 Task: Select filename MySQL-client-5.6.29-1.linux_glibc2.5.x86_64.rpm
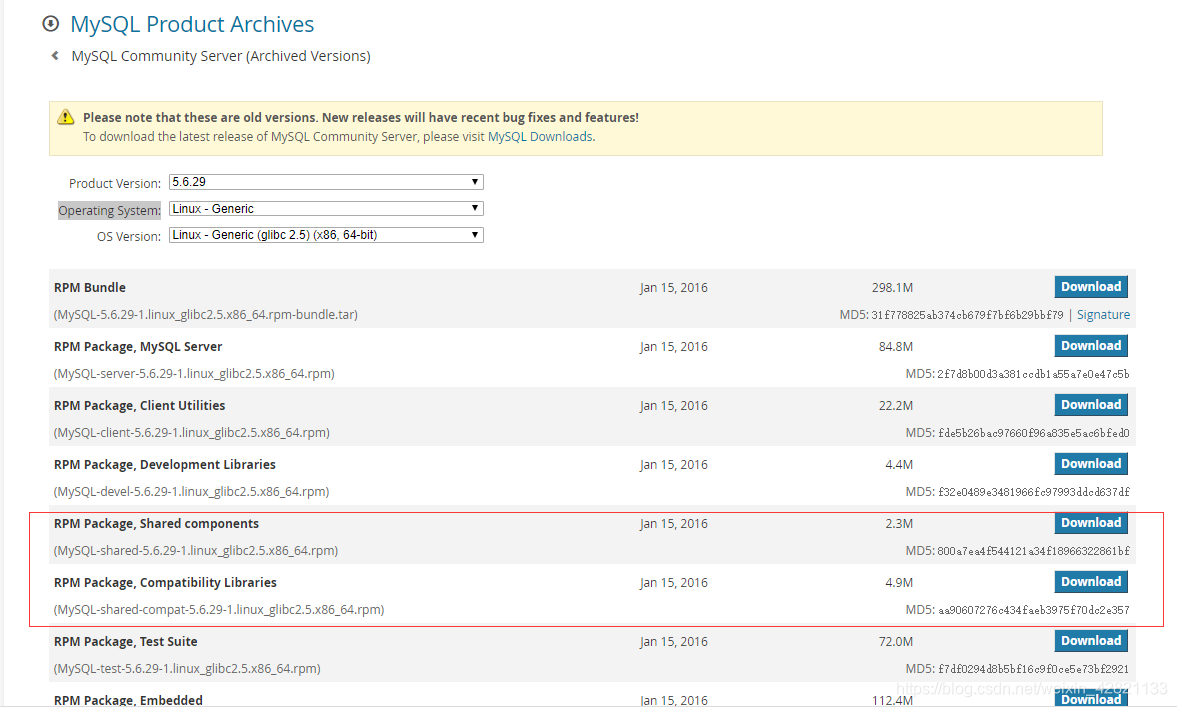(x=191, y=432)
